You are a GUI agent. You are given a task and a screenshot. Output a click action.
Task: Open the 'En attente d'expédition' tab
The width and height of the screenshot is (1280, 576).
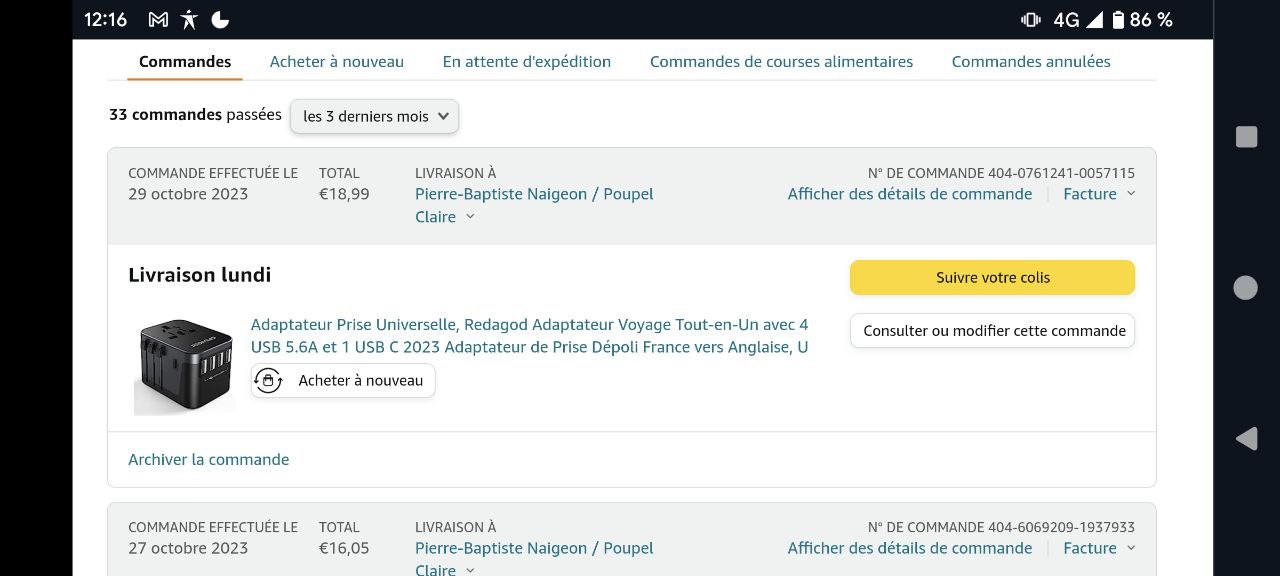(527, 62)
